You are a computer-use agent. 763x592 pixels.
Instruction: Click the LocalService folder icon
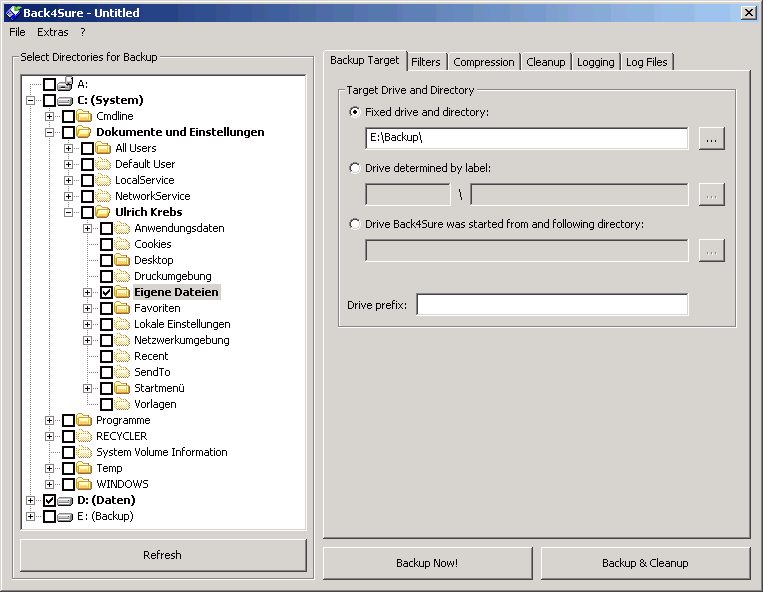(103, 180)
